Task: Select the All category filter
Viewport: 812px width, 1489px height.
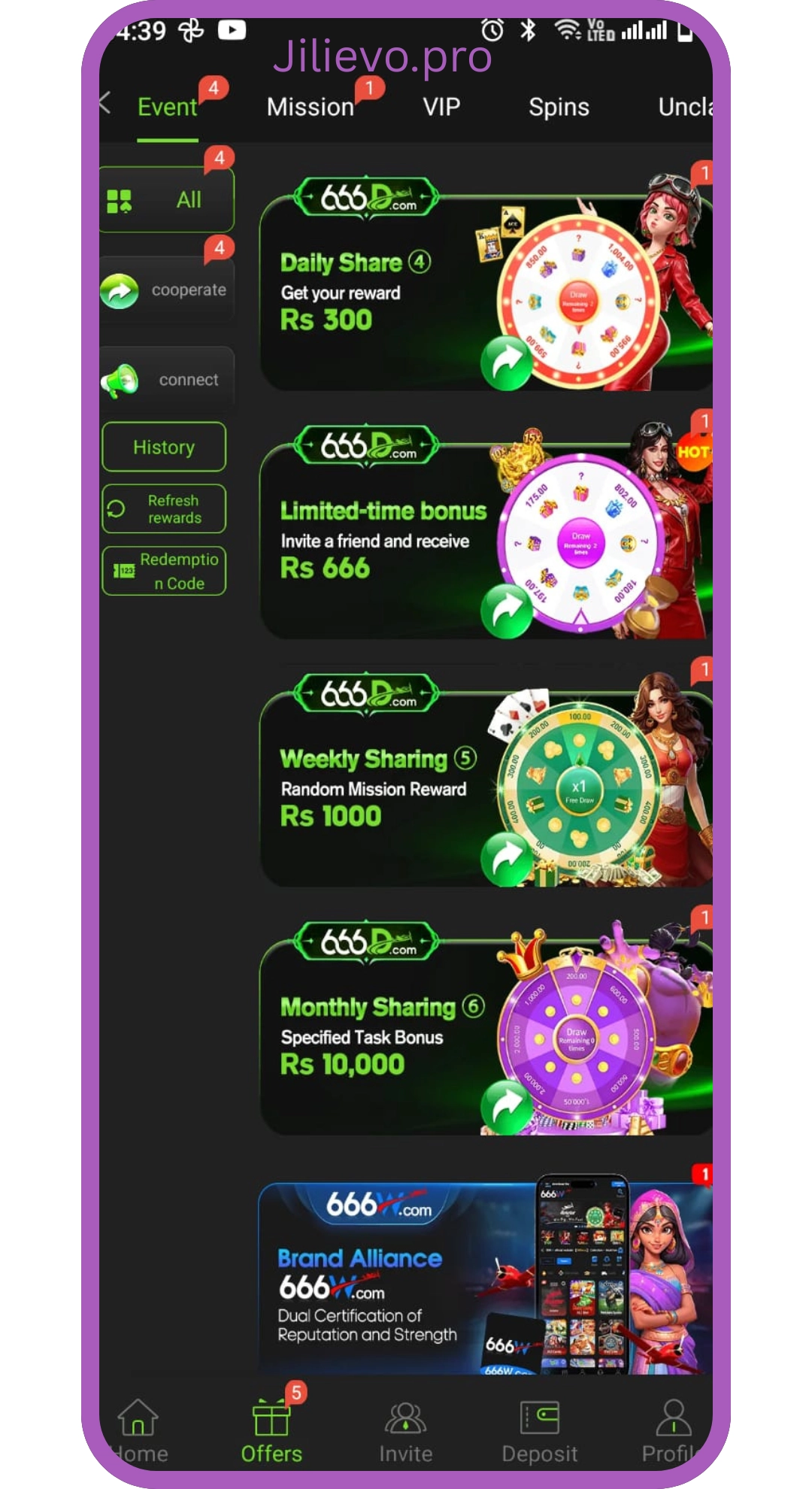Action: [x=167, y=200]
